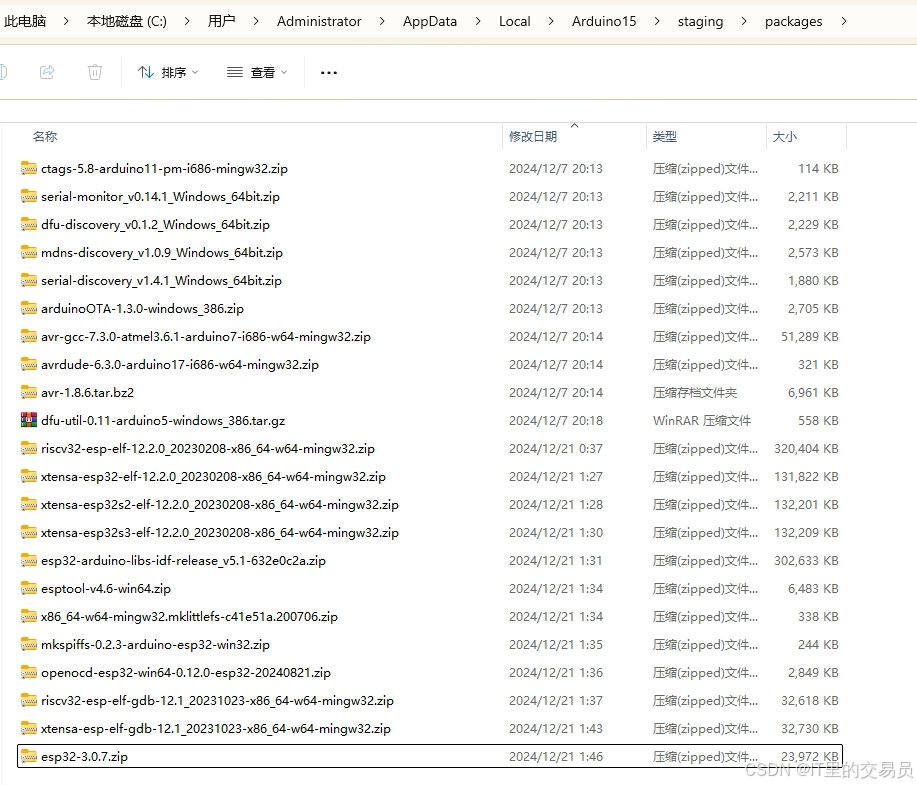Click the openocd-esp32-win64 zip icon
The height and width of the screenshot is (785, 917).
pyautogui.click(x=29, y=673)
